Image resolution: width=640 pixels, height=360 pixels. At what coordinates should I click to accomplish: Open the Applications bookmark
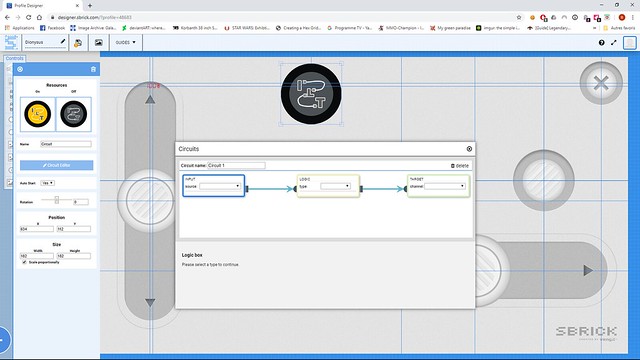[20, 28]
